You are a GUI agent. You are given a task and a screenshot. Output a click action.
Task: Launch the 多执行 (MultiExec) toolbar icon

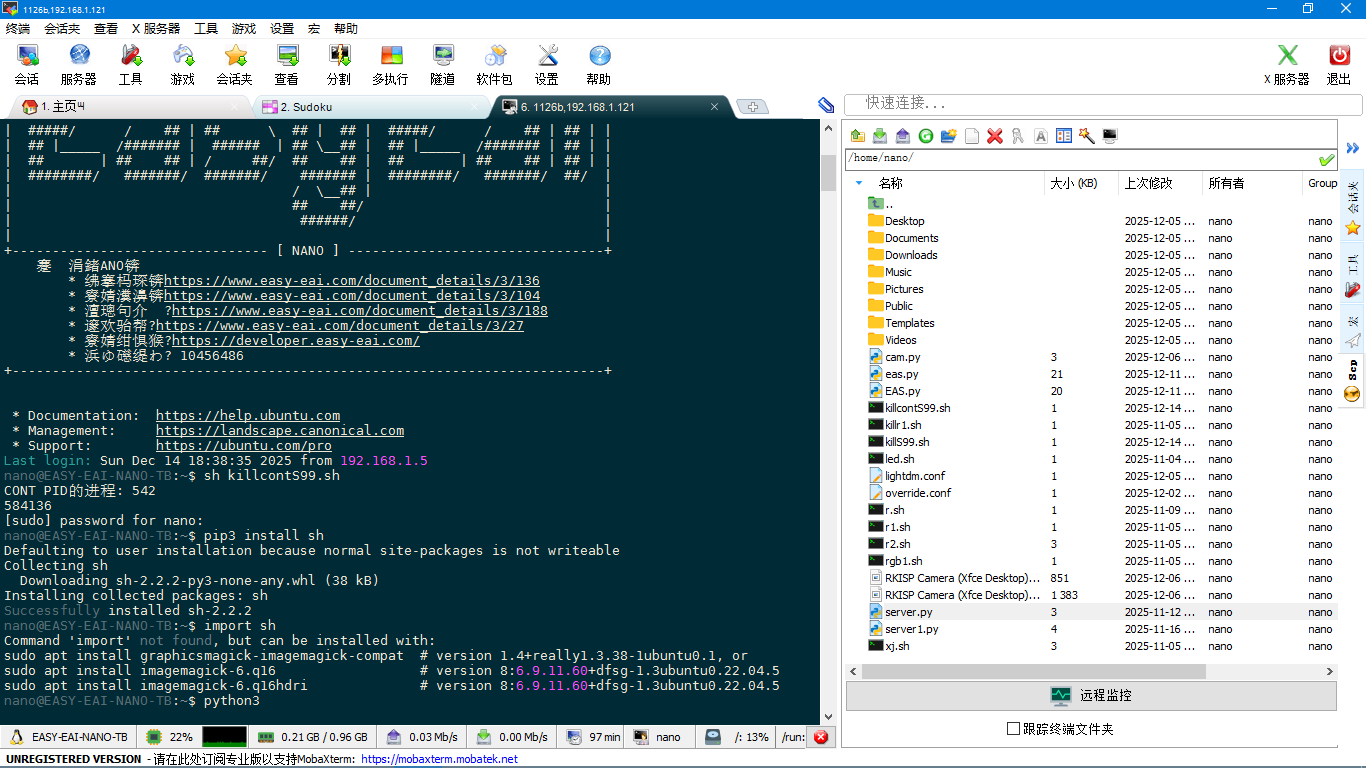pyautogui.click(x=390, y=65)
